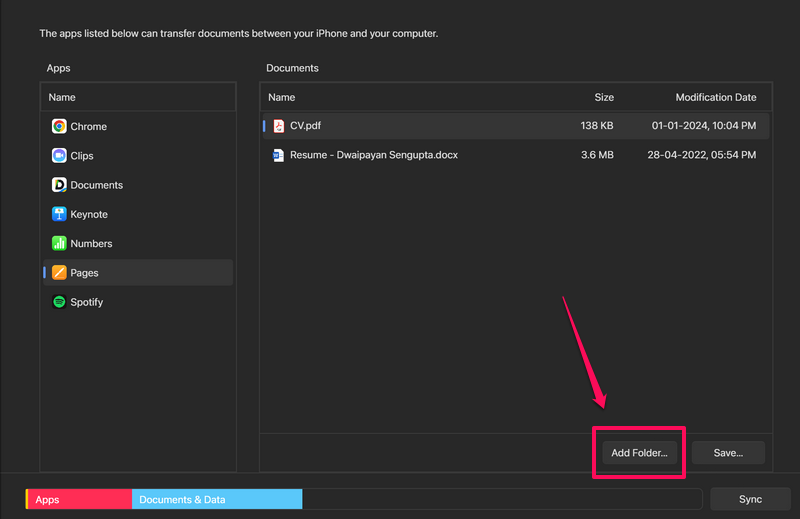Sort documents by Size column
The image size is (800, 519).
604,97
